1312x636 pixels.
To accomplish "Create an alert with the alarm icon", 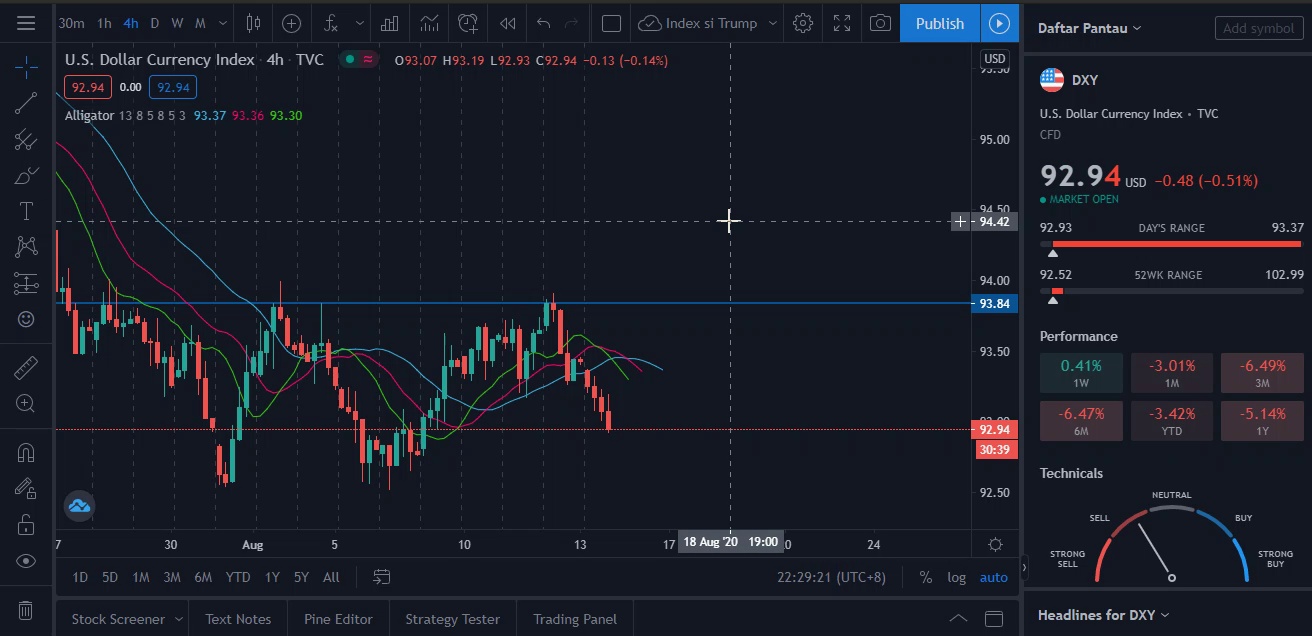I will pyautogui.click(x=468, y=23).
